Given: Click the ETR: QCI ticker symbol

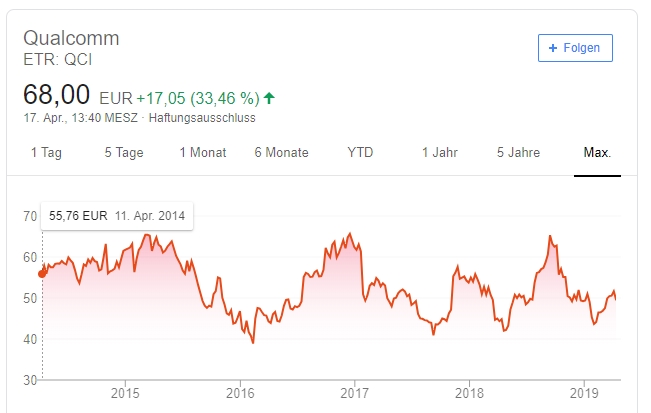Looking at the screenshot, I should (x=57, y=60).
